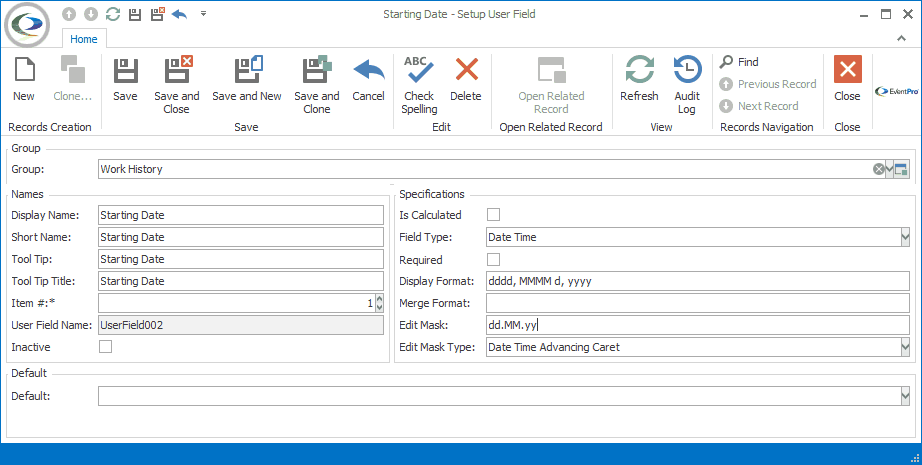Click the quick access save icon

pos(135,14)
